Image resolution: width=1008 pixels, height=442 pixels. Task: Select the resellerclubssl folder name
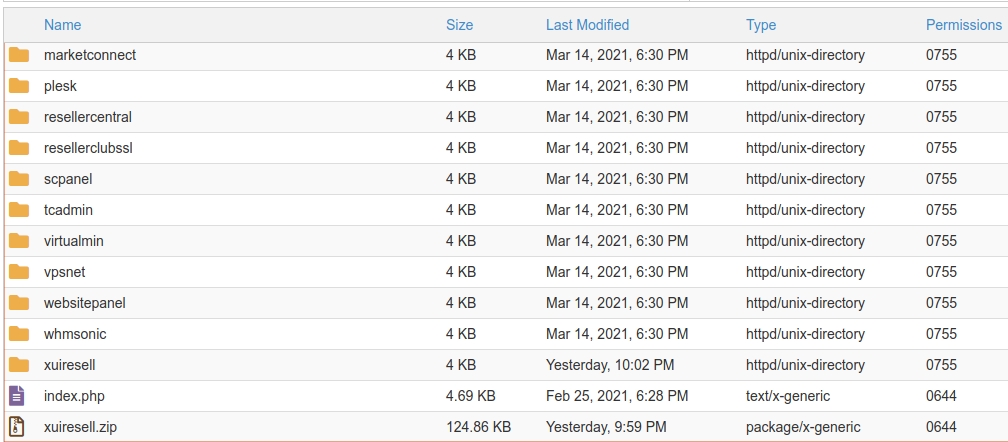88,148
